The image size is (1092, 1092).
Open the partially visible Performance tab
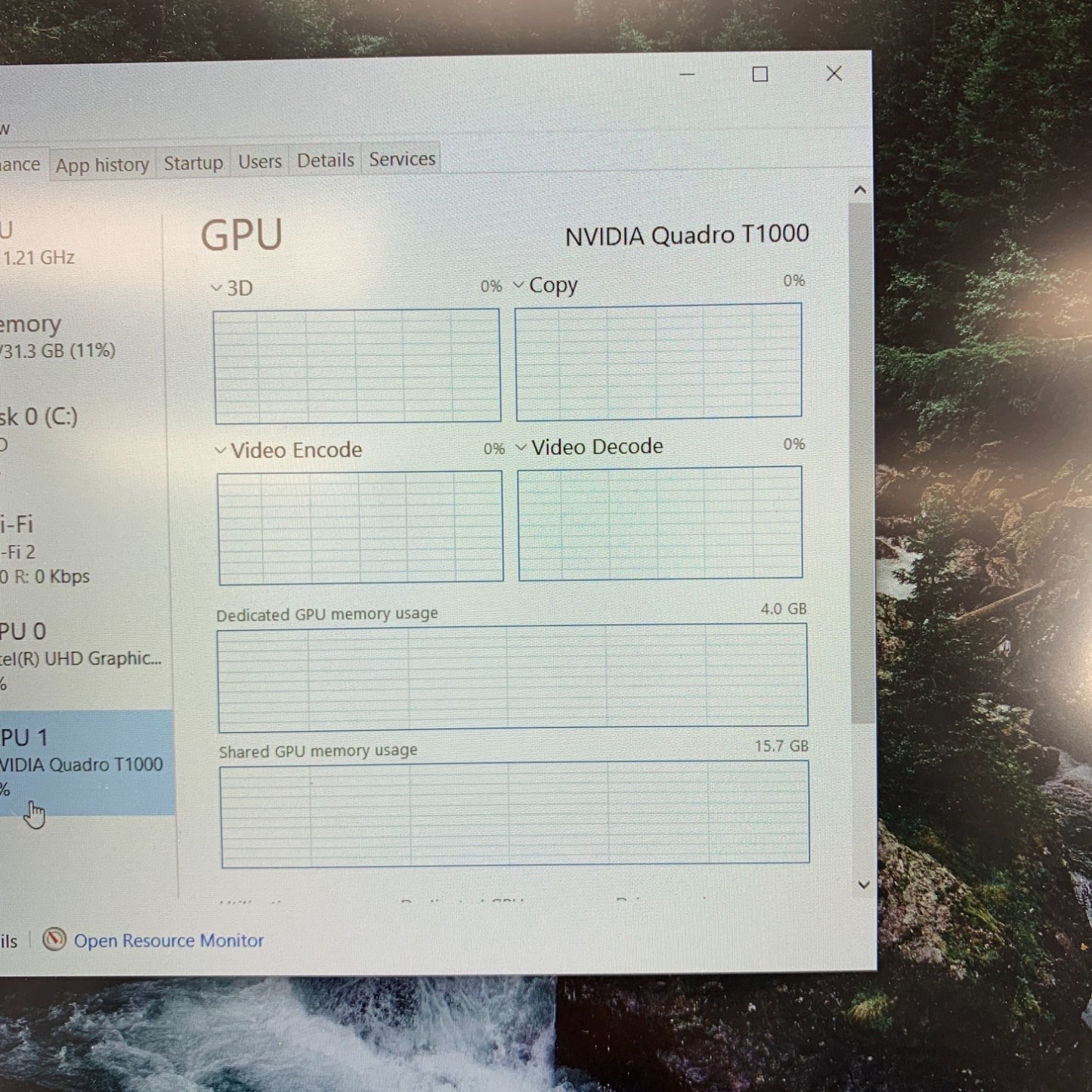[23, 165]
